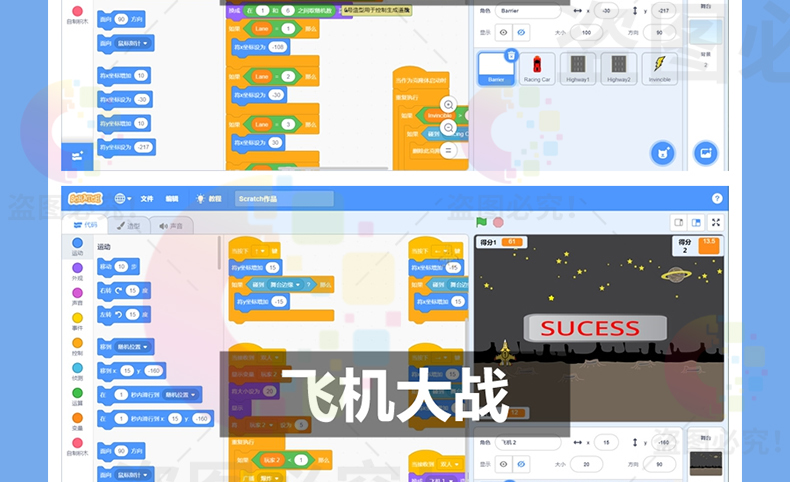
Task: Click the Scratch logo in lower window
Action: coord(85,198)
